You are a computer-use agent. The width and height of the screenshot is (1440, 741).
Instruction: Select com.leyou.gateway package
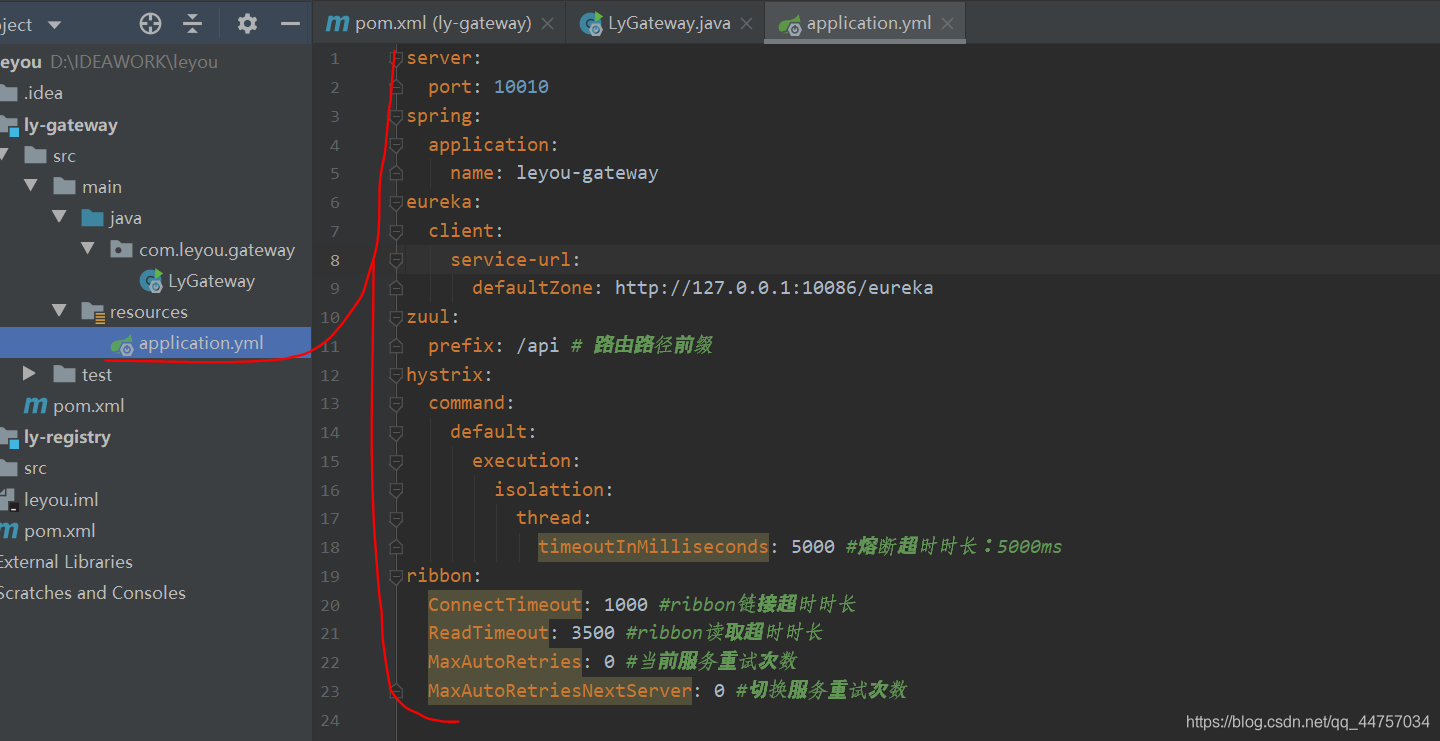[217, 250]
